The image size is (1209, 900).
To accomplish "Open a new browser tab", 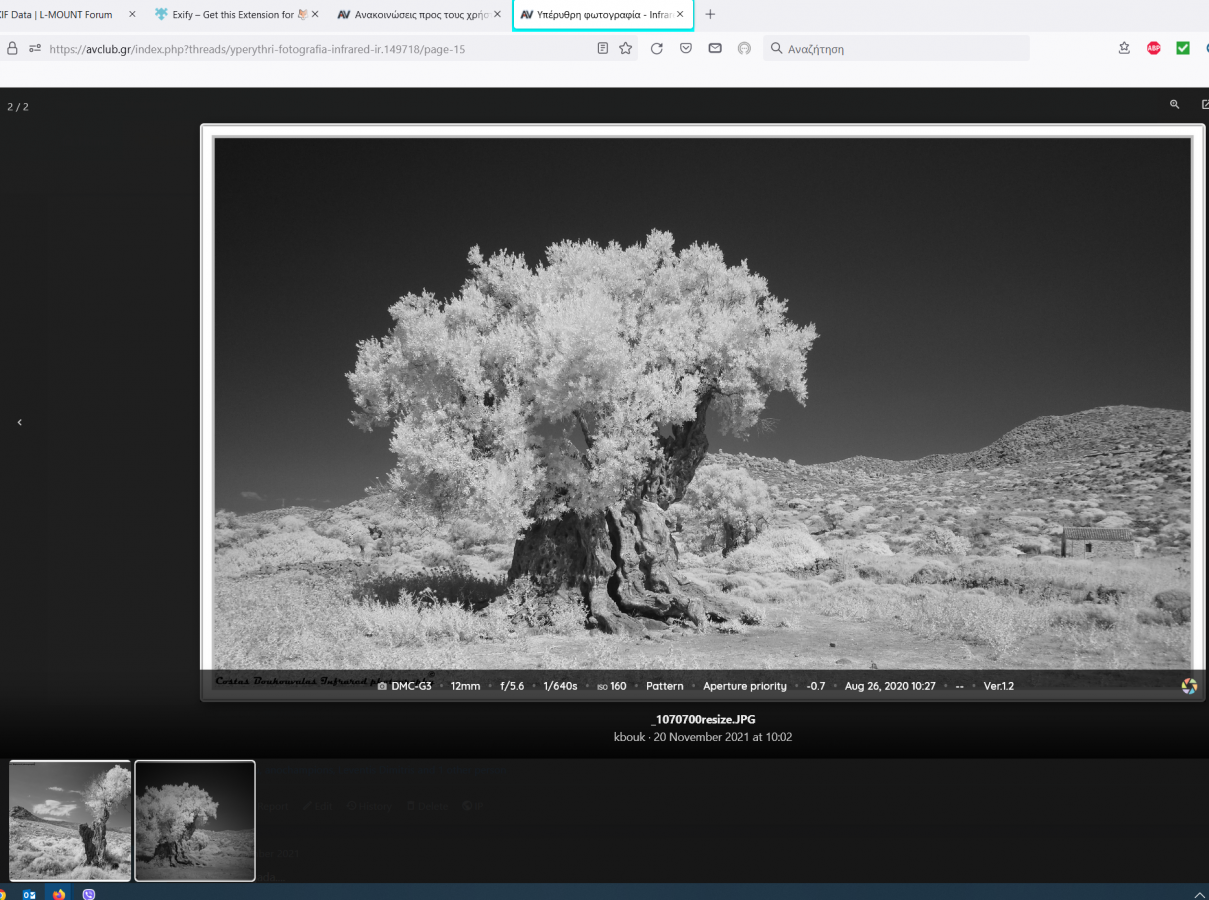I will point(710,15).
